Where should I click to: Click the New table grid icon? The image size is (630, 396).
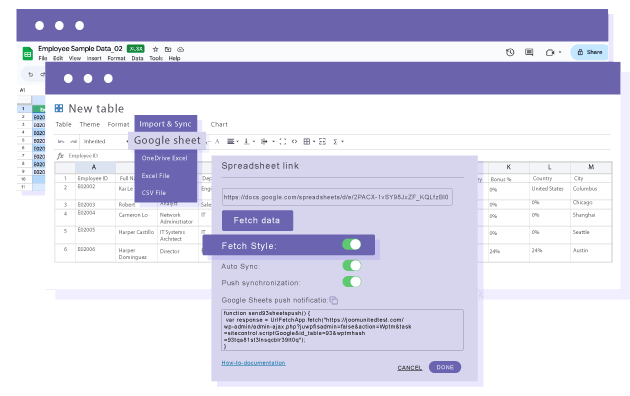[59, 108]
